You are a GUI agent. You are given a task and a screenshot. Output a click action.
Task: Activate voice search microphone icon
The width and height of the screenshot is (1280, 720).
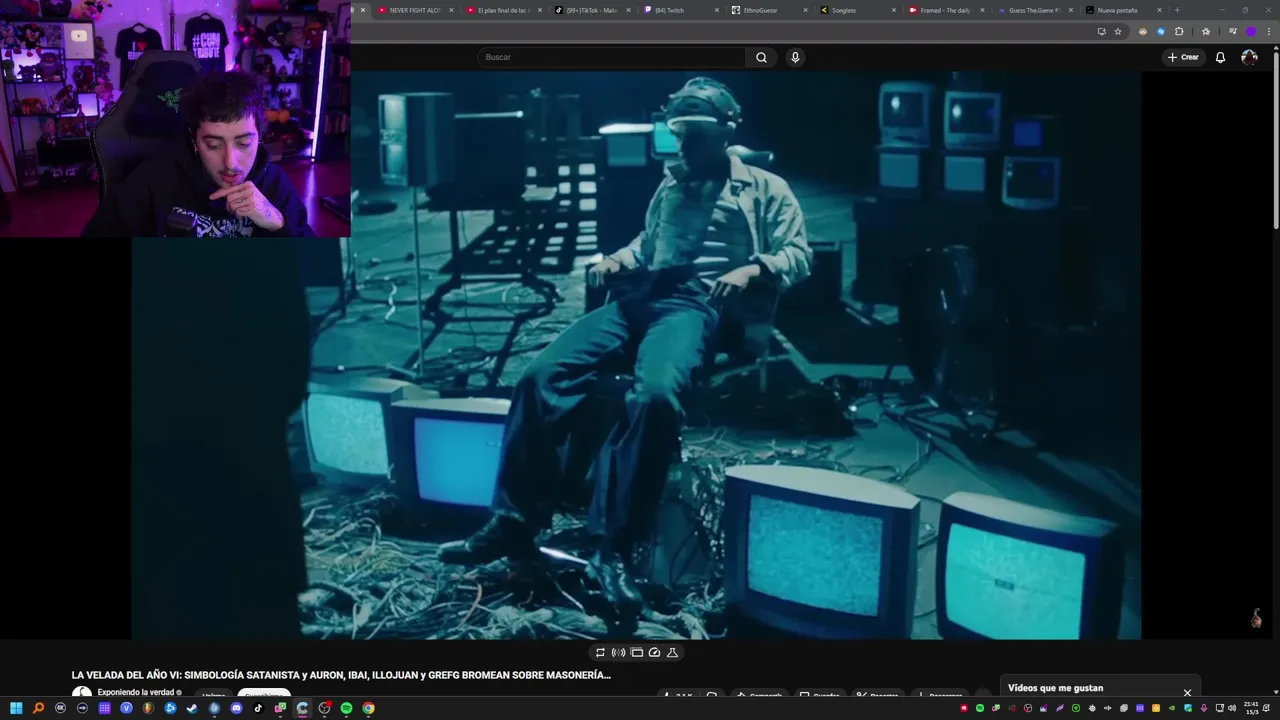pos(795,57)
